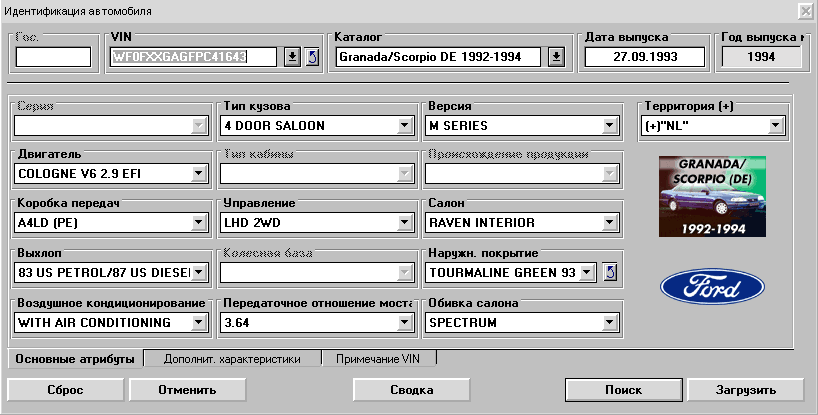Viewport: 818px width, 415px height.
Task: Close the vehicle identification dialog
Action: pos(804,10)
